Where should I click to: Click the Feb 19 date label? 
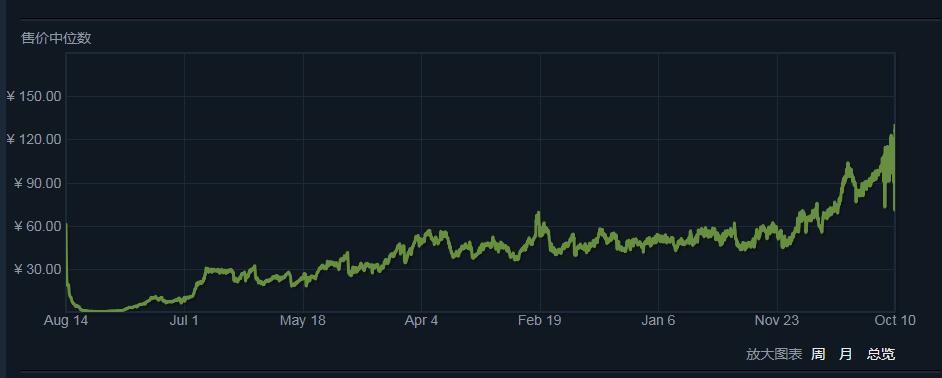[x=539, y=321]
